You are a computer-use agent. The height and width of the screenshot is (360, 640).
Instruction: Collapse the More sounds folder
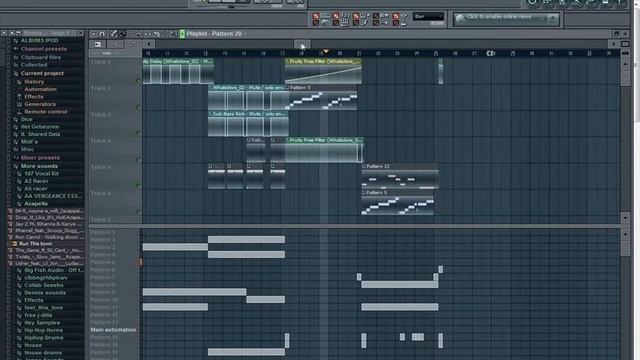click(39, 167)
